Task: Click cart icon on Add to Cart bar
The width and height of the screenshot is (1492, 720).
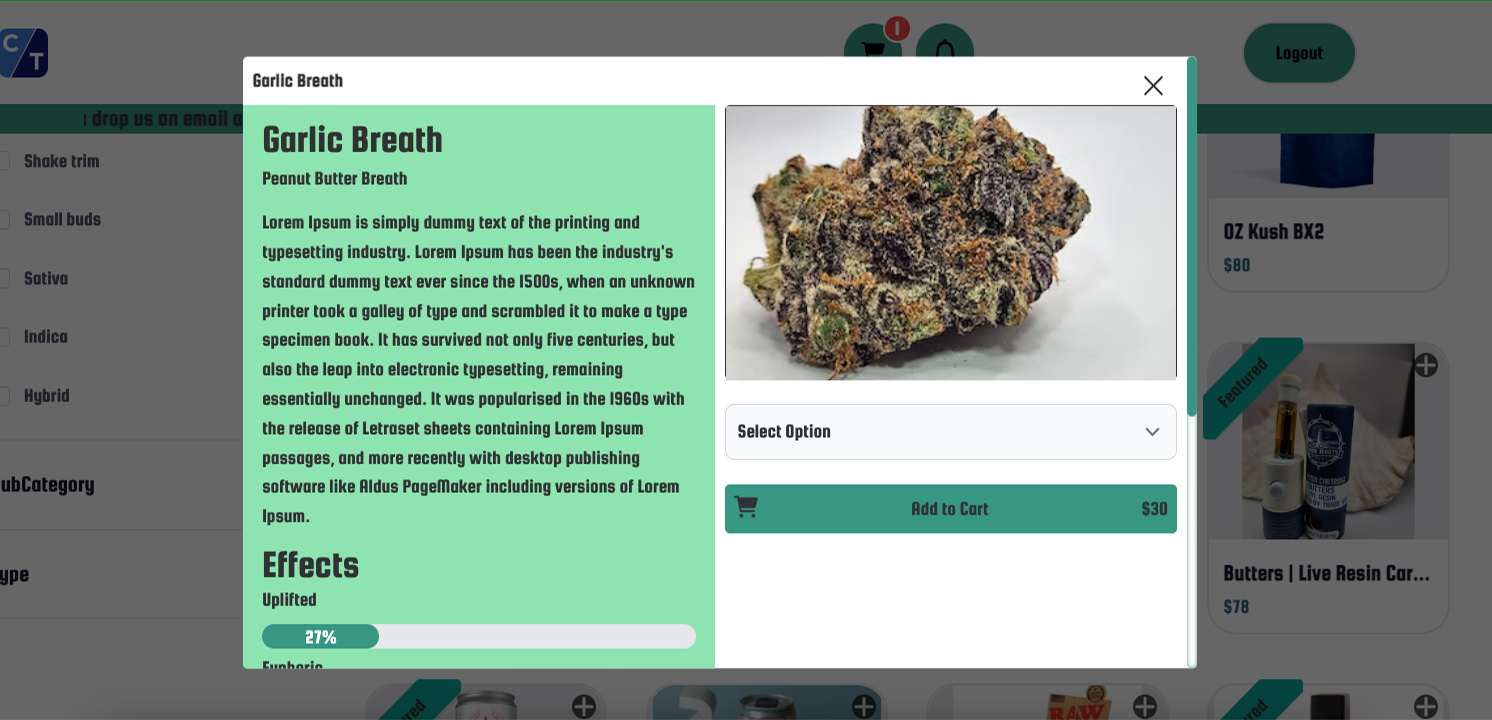Action: (746, 508)
